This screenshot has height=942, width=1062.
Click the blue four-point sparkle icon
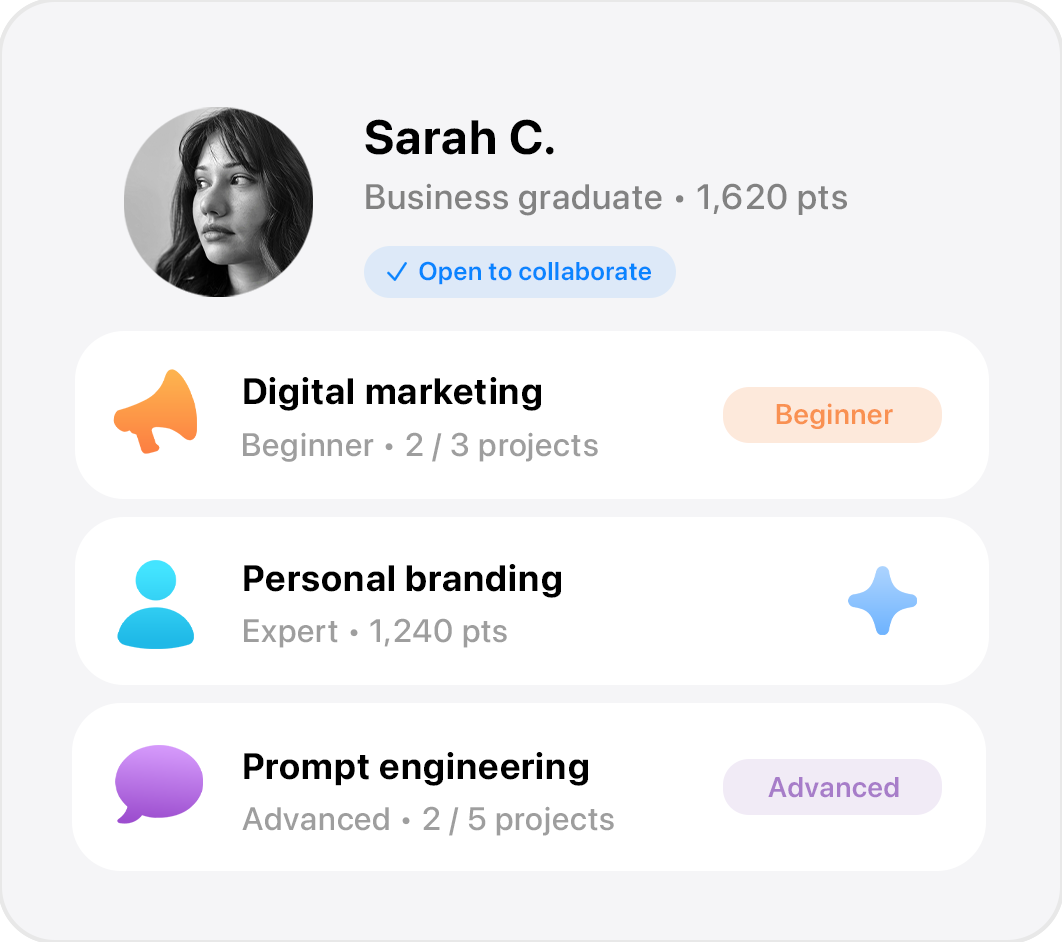(883, 601)
